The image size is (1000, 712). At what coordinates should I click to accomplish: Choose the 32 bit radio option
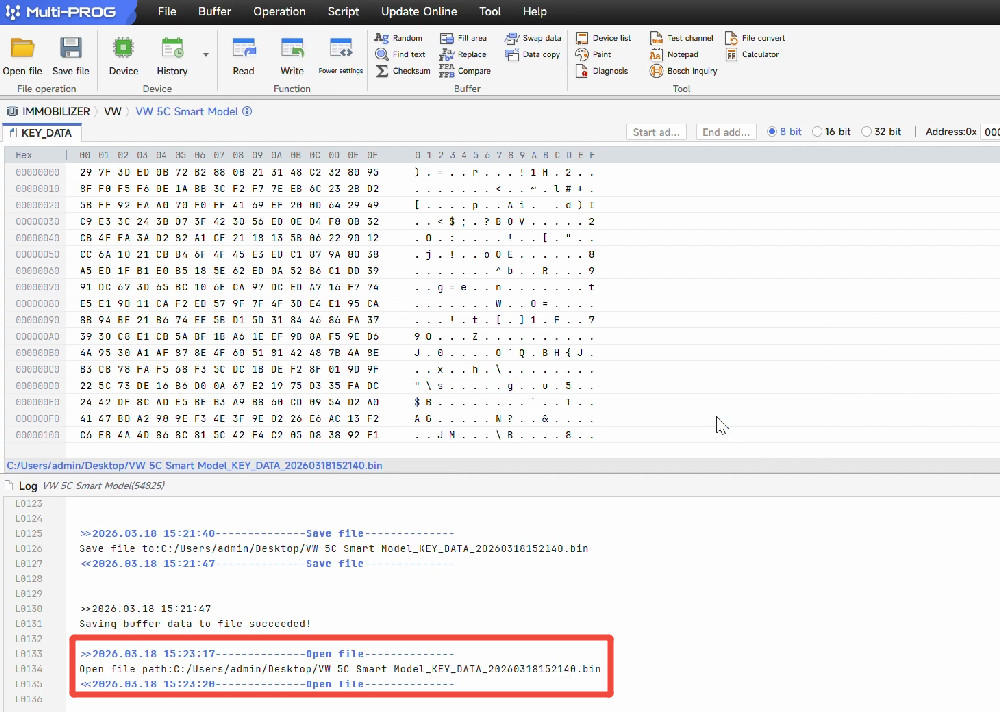pyautogui.click(x=867, y=132)
